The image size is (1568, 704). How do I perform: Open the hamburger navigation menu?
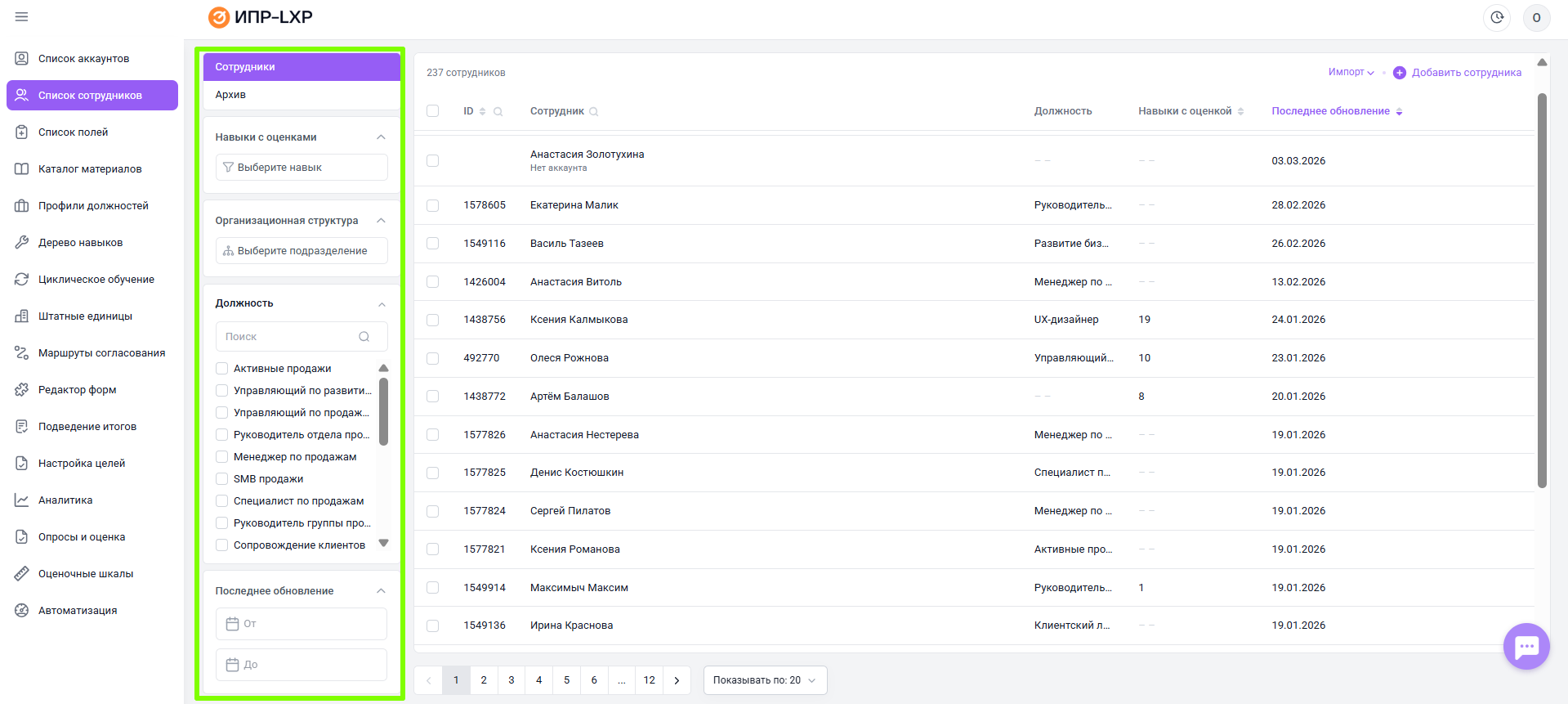point(22,17)
